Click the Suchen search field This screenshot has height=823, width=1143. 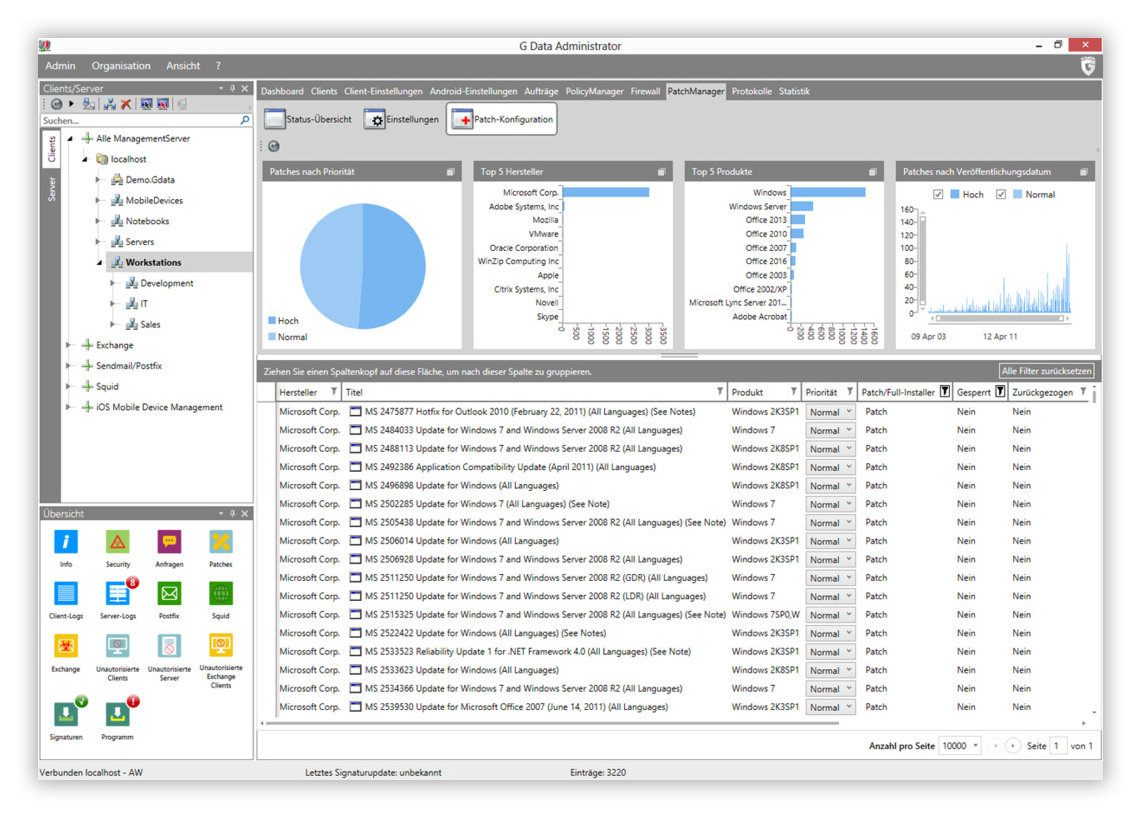(x=130, y=120)
